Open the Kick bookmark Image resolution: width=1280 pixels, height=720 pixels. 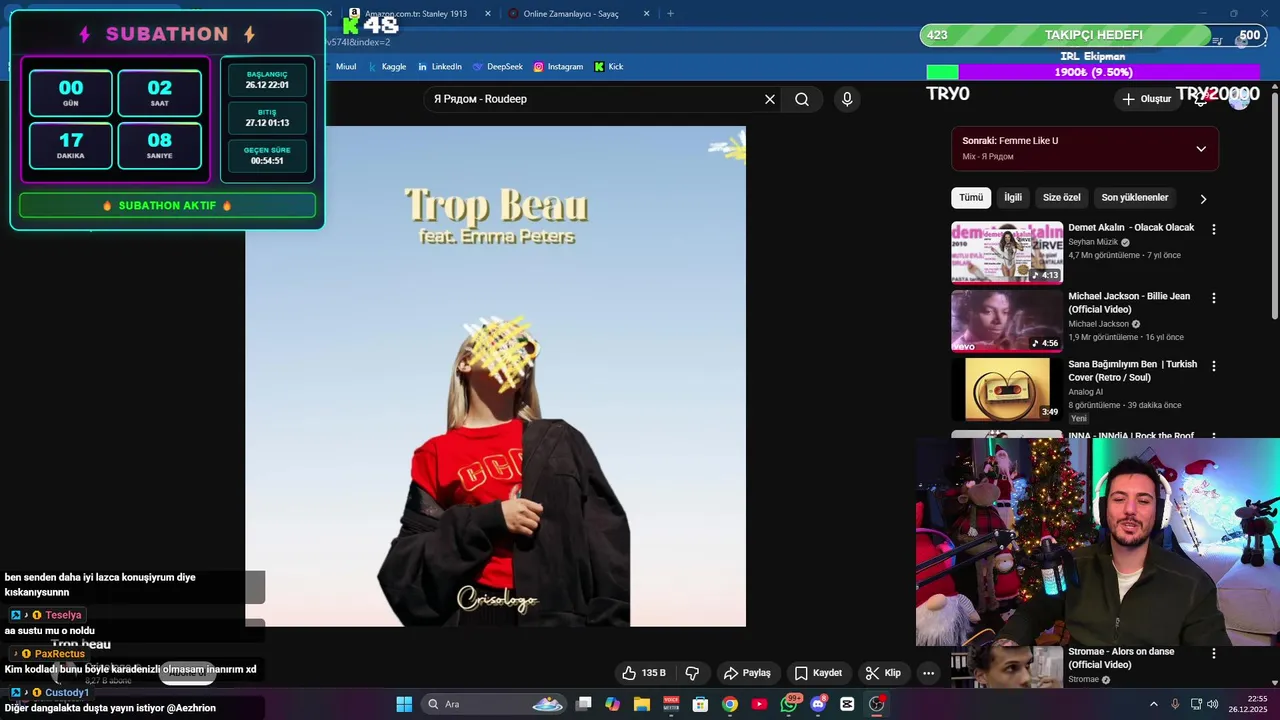(608, 67)
